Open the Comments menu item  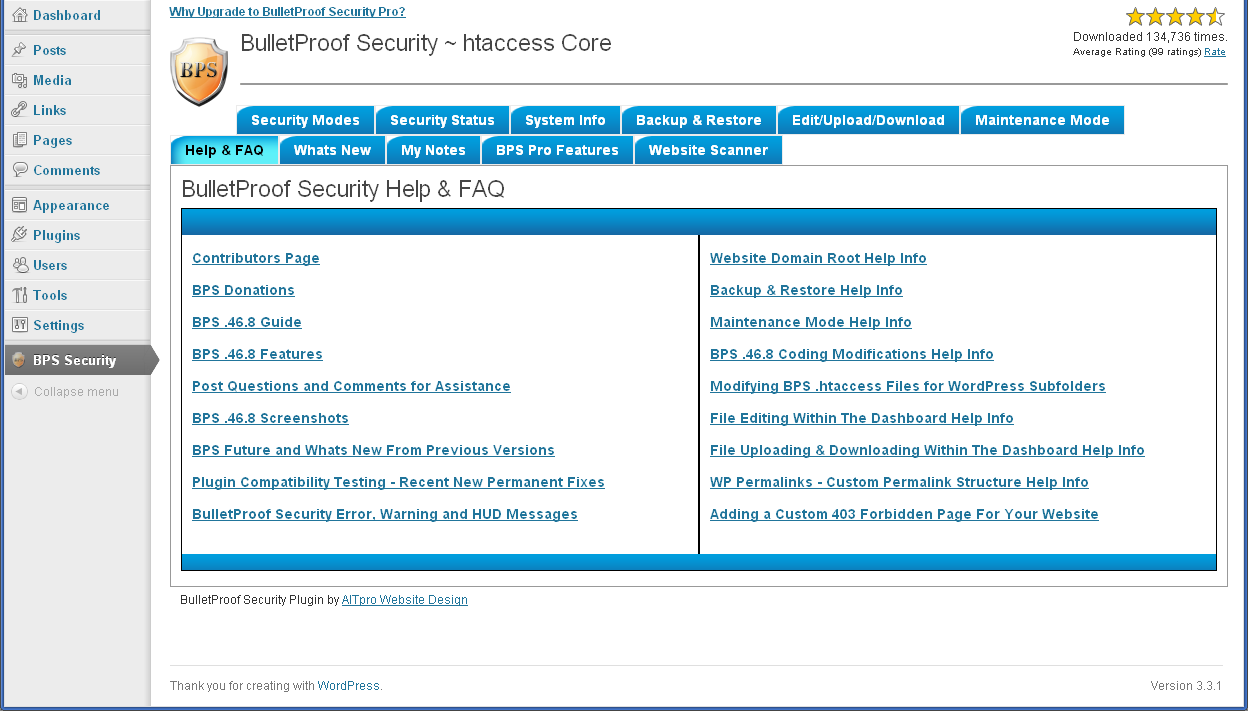click(67, 170)
